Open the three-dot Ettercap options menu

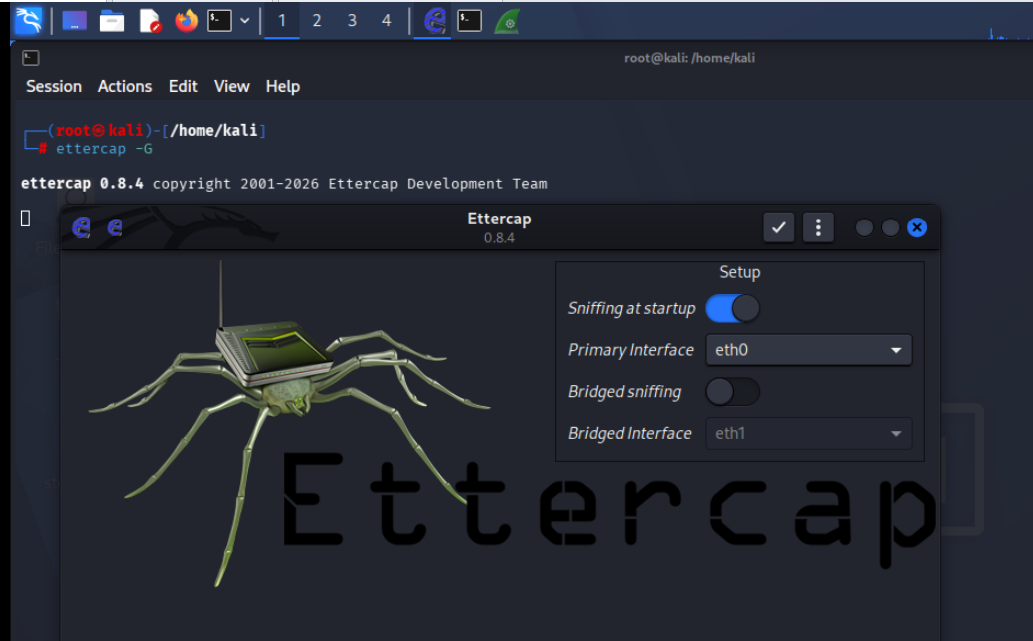(x=818, y=227)
